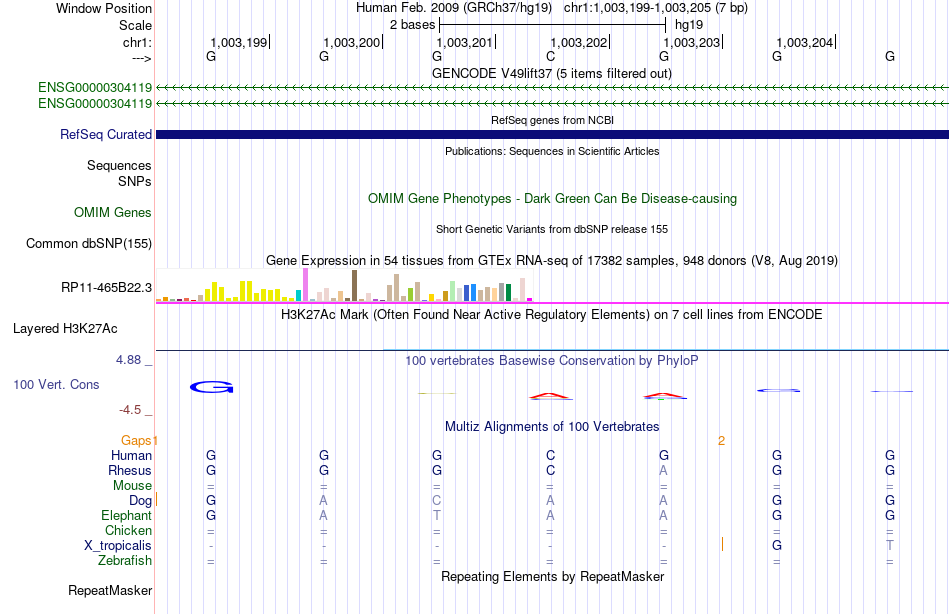Open the 100 Vert. Cons track label

pyautogui.click(x=56, y=384)
